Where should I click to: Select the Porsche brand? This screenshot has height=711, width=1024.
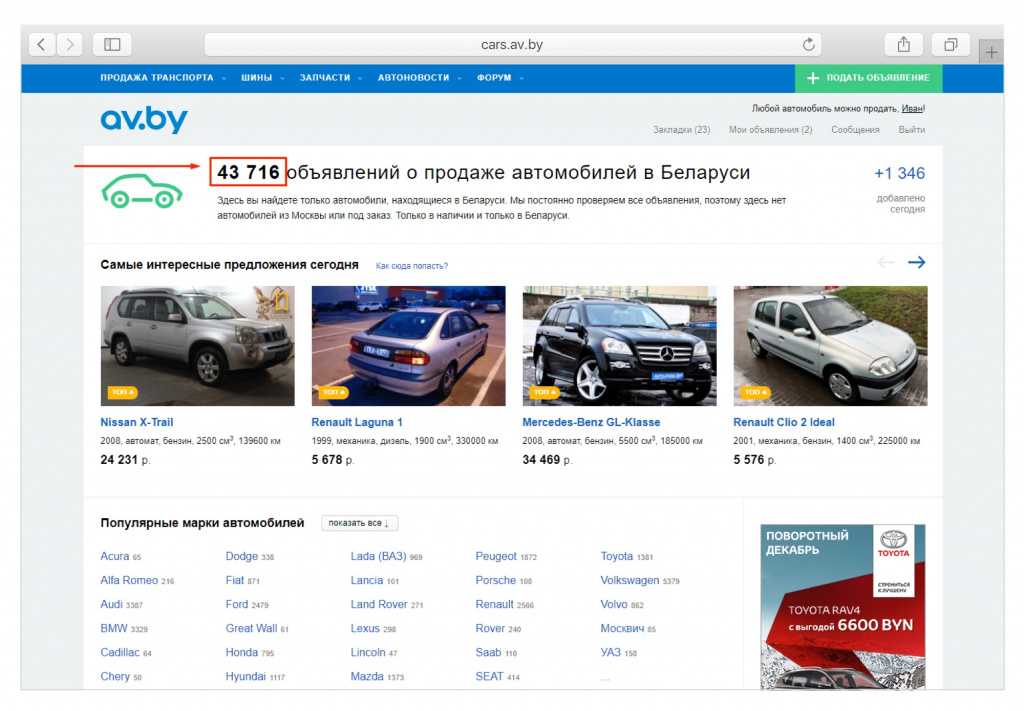pos(495,580)
